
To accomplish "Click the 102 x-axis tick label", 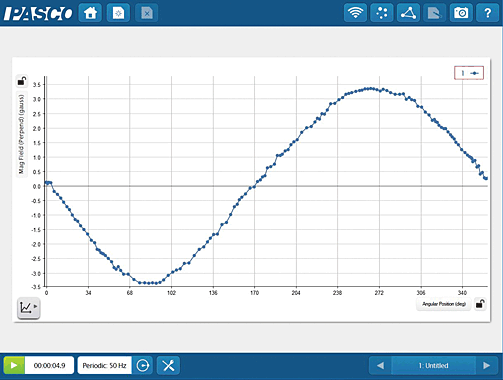I will [171, 293].
